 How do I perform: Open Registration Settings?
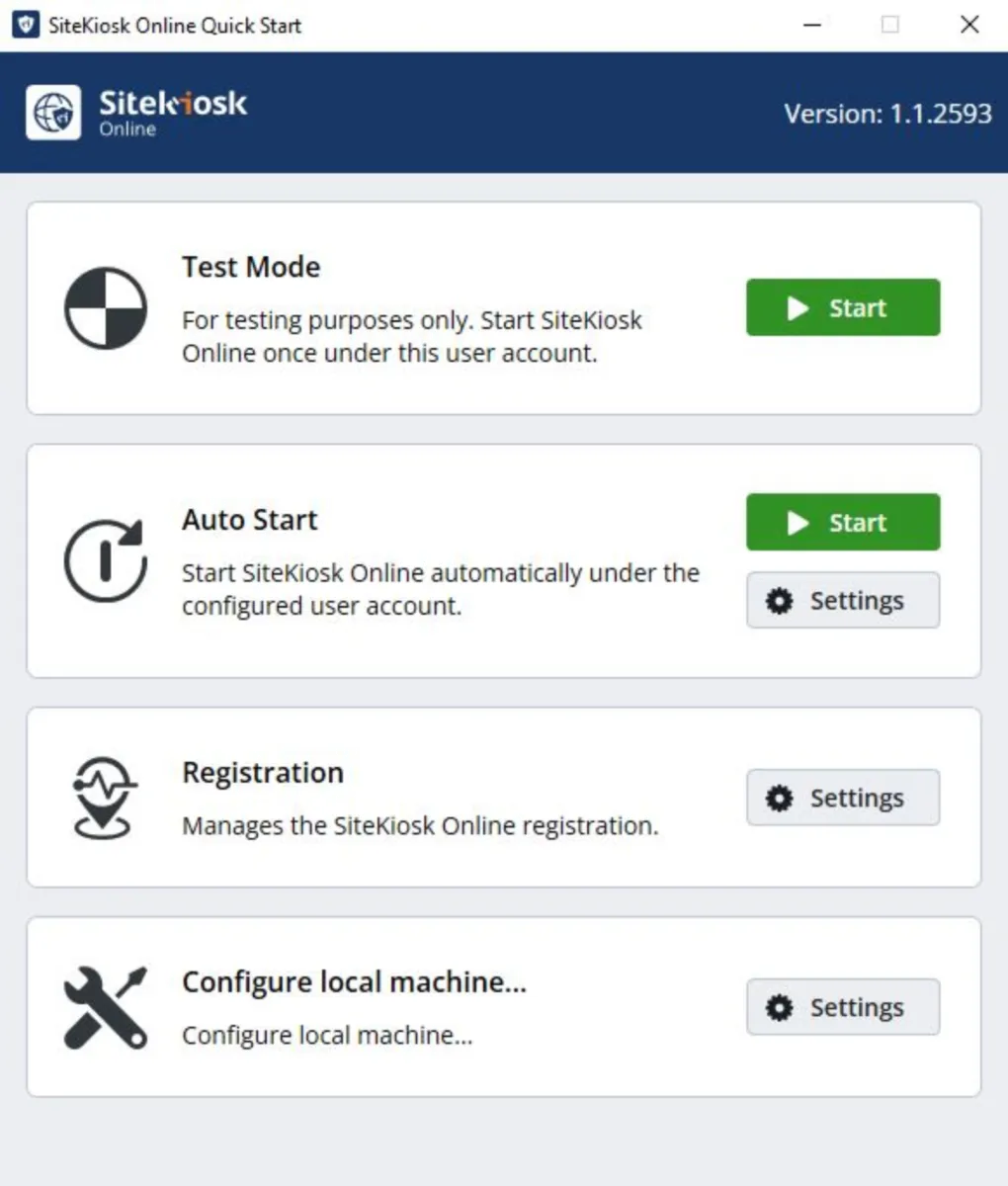pyautogui.click(x=842, y=798)
